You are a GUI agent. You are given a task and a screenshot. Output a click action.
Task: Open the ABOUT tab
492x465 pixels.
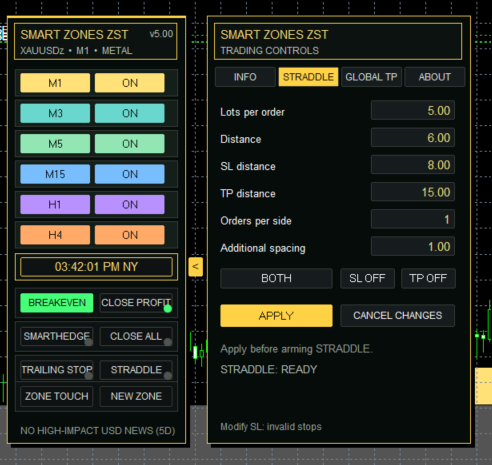(x=435, y=77)
